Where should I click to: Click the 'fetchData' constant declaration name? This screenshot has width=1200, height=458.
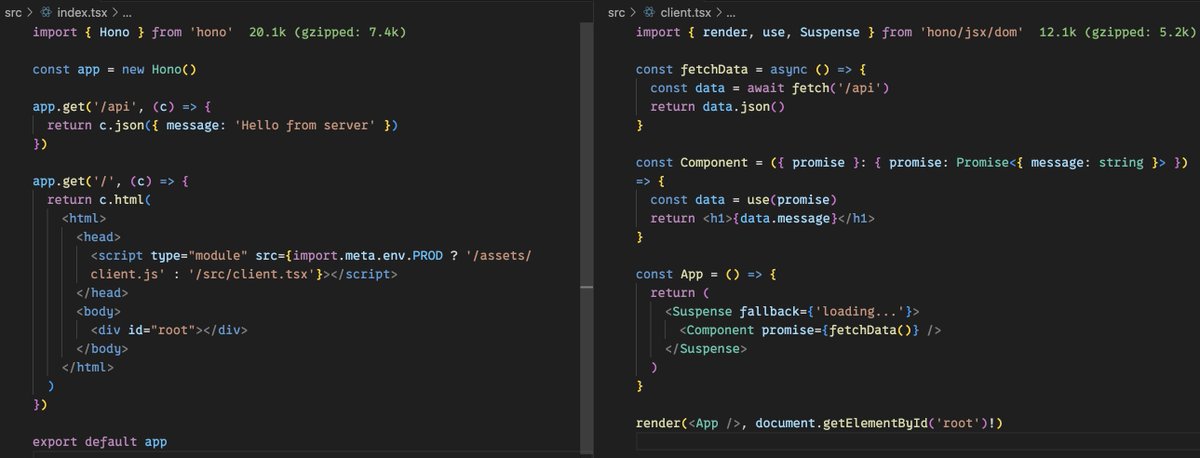(714, 69)
